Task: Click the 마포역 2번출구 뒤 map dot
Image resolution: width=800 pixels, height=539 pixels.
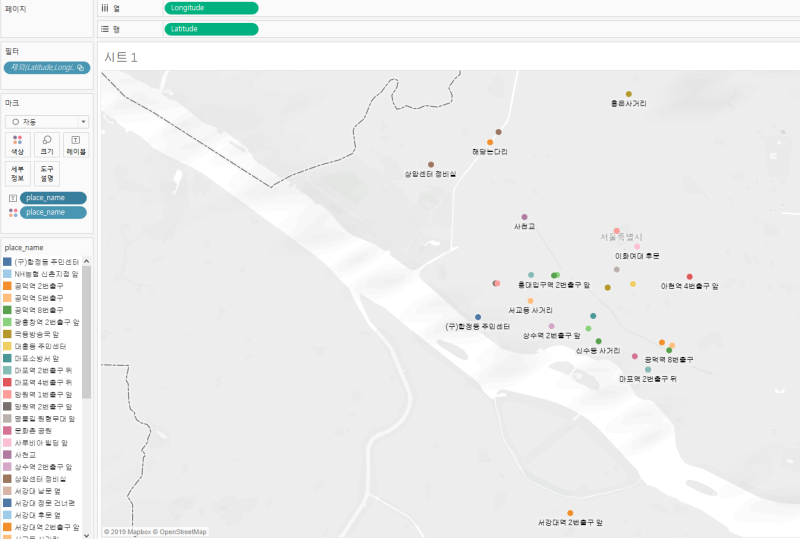Action: [x=648, y=370]
